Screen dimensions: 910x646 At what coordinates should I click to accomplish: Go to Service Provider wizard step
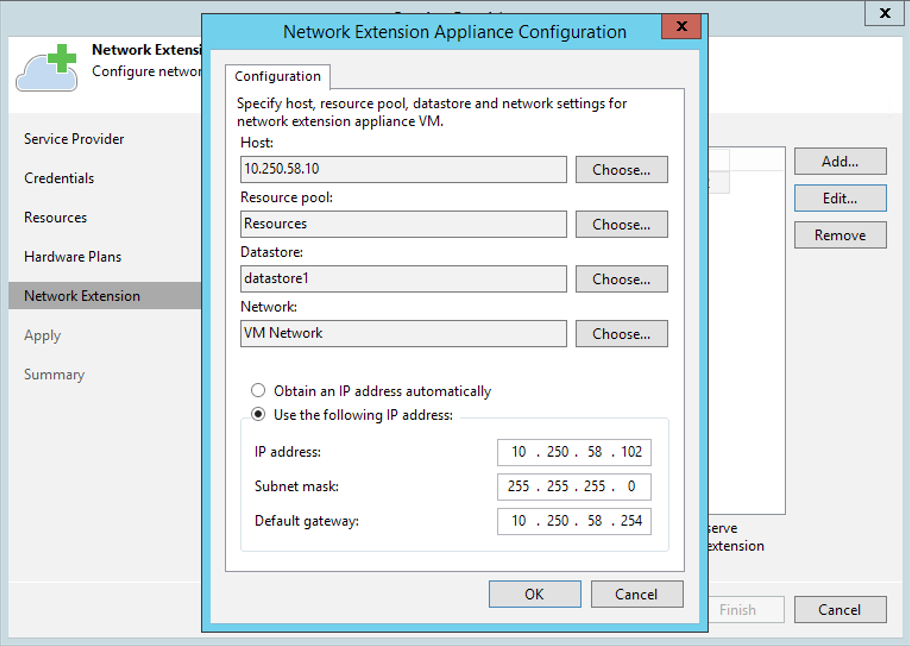click(74, 139)
